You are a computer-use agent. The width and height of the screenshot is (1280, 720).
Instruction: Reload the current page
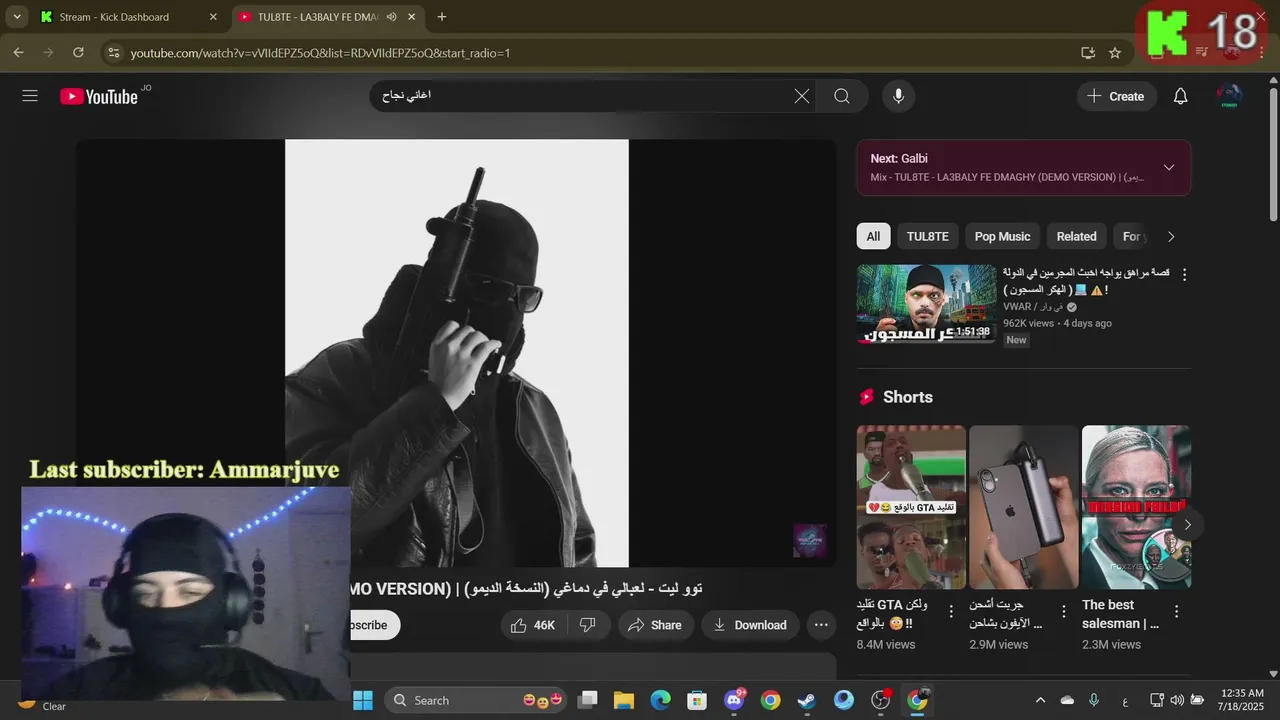(78, 52)
